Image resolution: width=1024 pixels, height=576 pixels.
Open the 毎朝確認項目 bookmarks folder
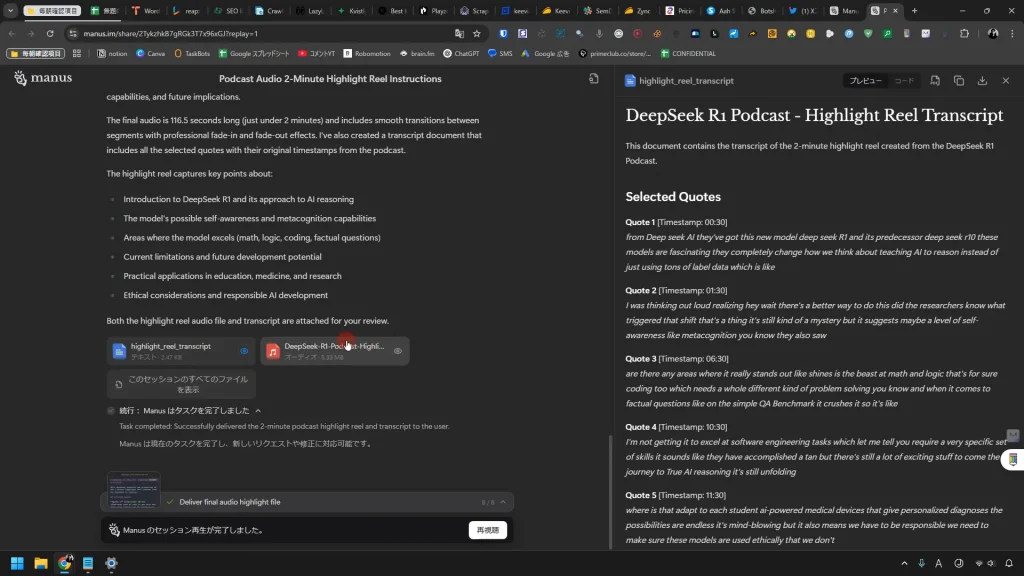[x=36, y=54]
